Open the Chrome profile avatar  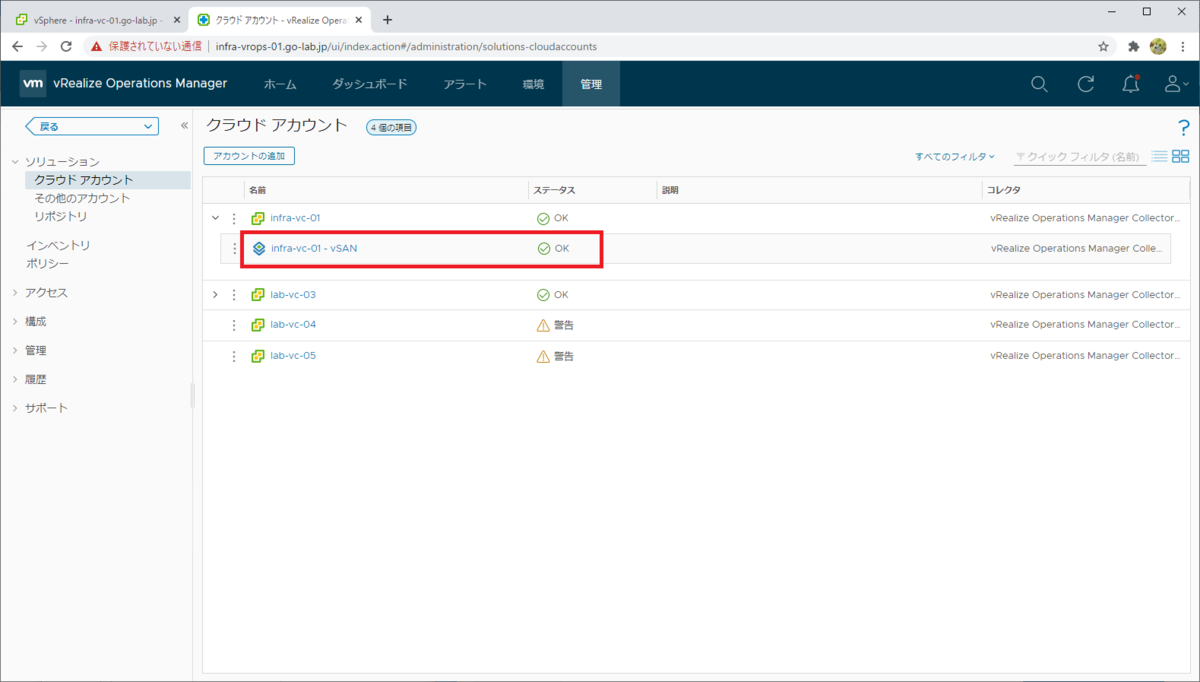[1158, 46]
